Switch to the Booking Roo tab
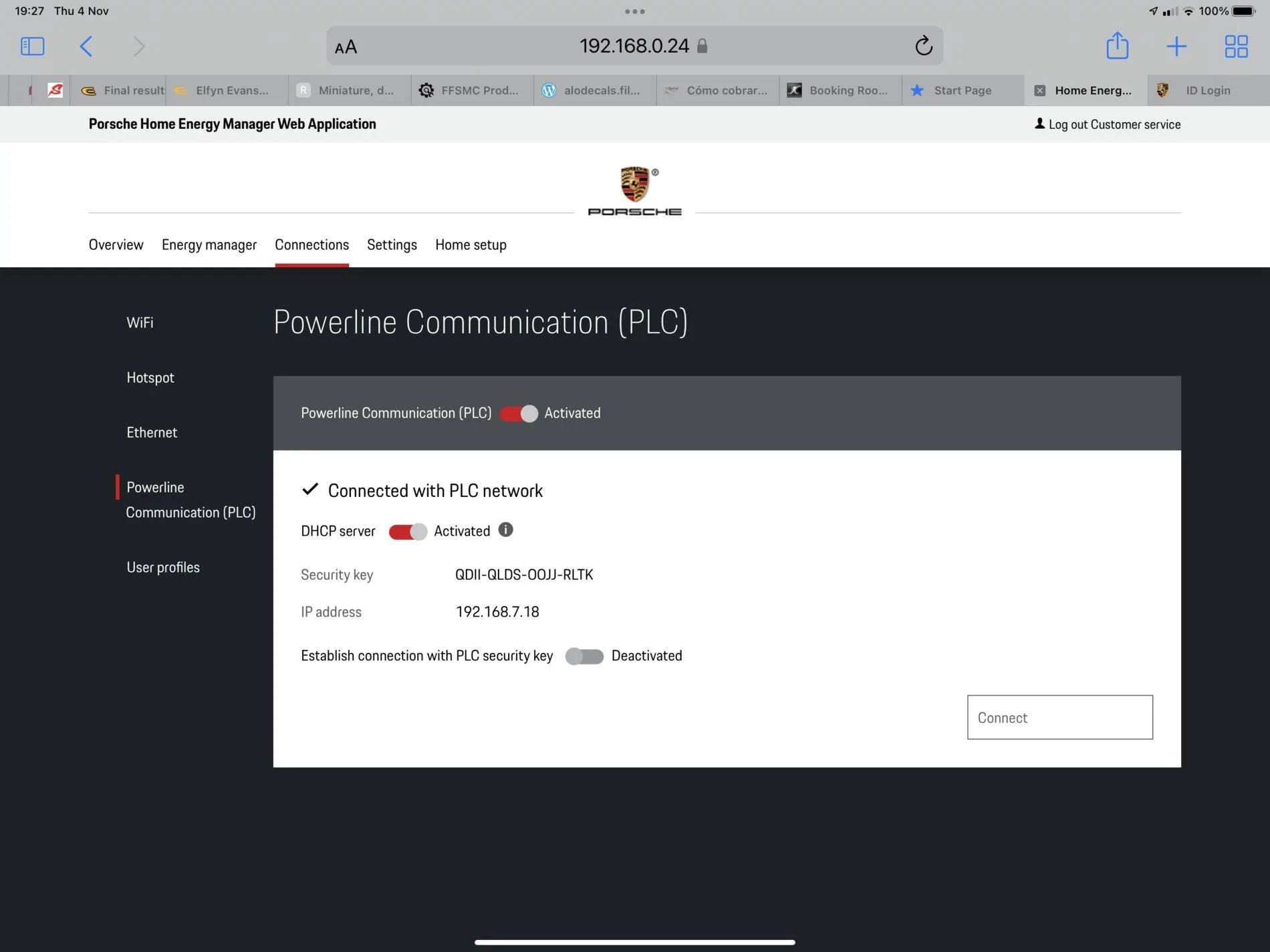Image resolution: width=1270 pixels, height=952 pixels. coord(840,90)
